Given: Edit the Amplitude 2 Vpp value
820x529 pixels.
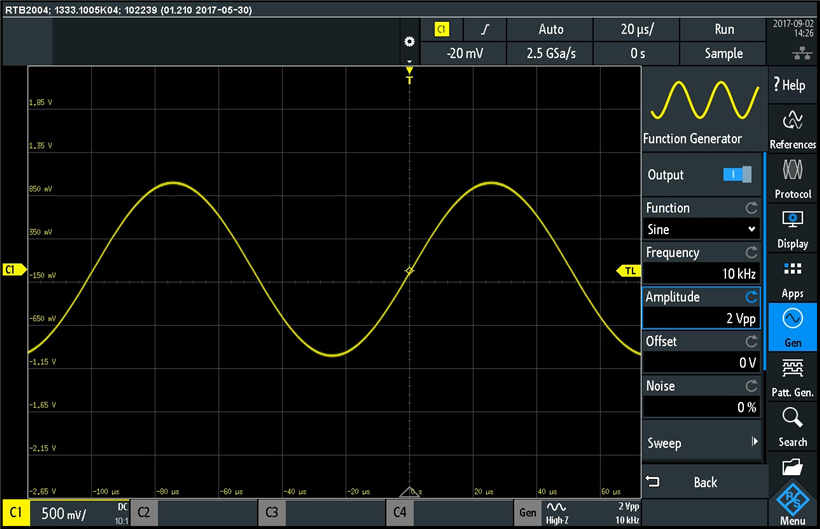Looking at the screenshot, I should tap(701, 318).
